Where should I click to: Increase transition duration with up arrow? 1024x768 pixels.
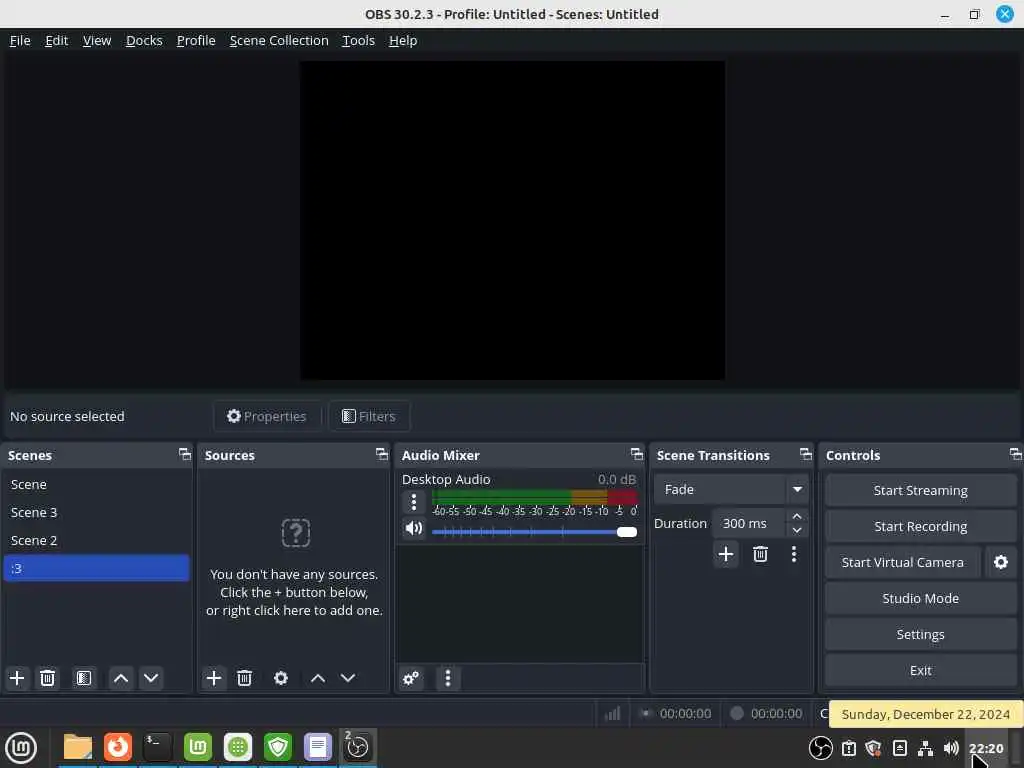point(797,517)
